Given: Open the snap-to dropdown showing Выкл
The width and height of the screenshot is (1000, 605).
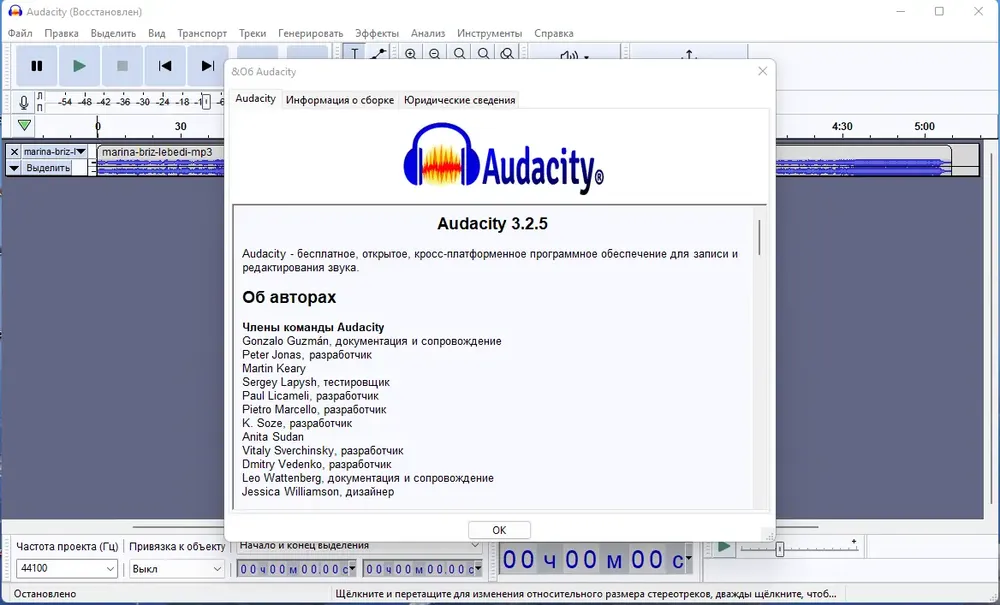Looking at the screenshot, I should tap(177, 569).
